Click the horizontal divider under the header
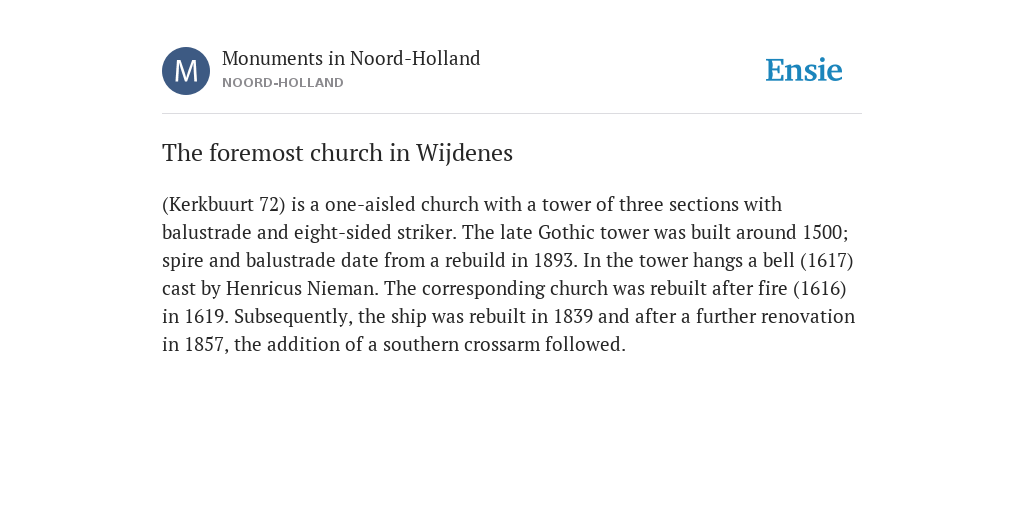Screen dimensions: 1024x512 512,114
